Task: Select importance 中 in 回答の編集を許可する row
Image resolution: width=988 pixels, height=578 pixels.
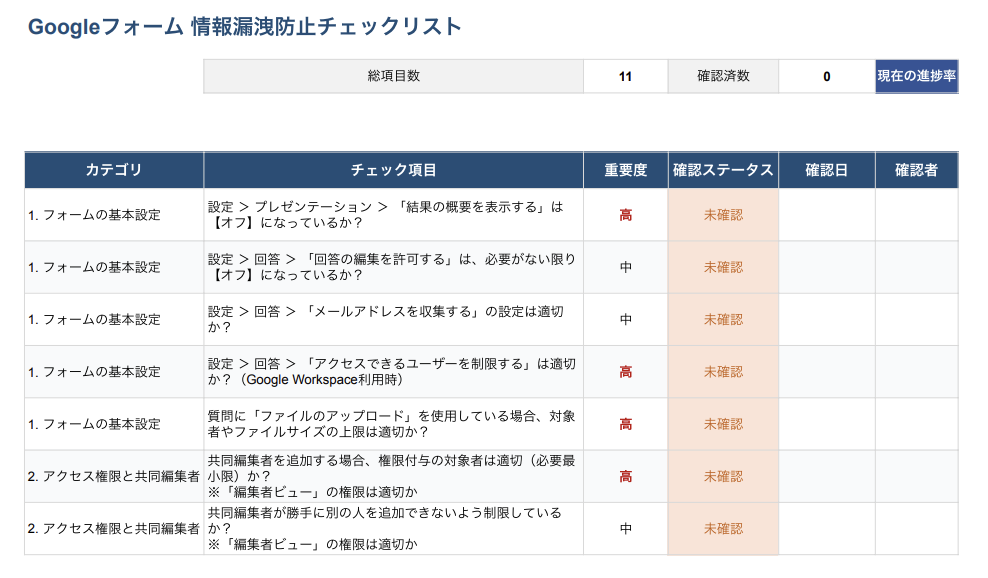Action: tap(626, 267)
